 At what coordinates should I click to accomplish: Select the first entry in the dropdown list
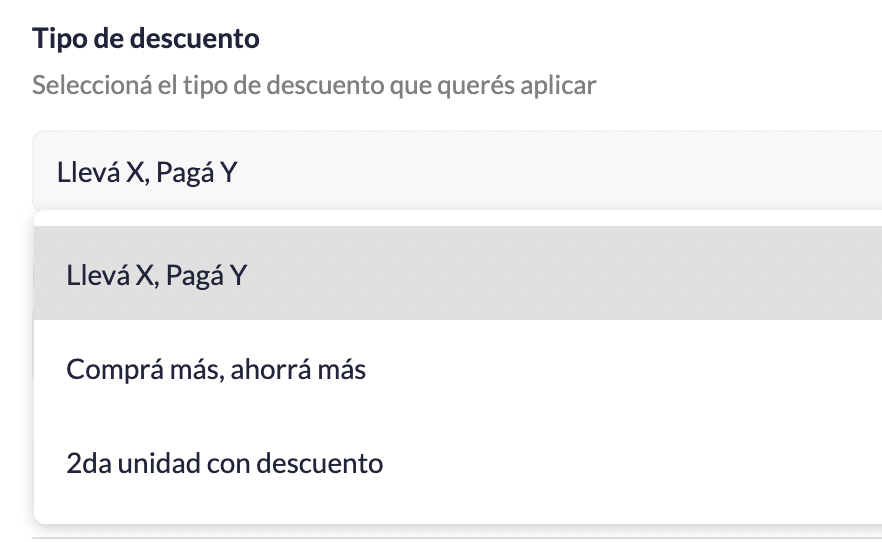pos(156,275)
